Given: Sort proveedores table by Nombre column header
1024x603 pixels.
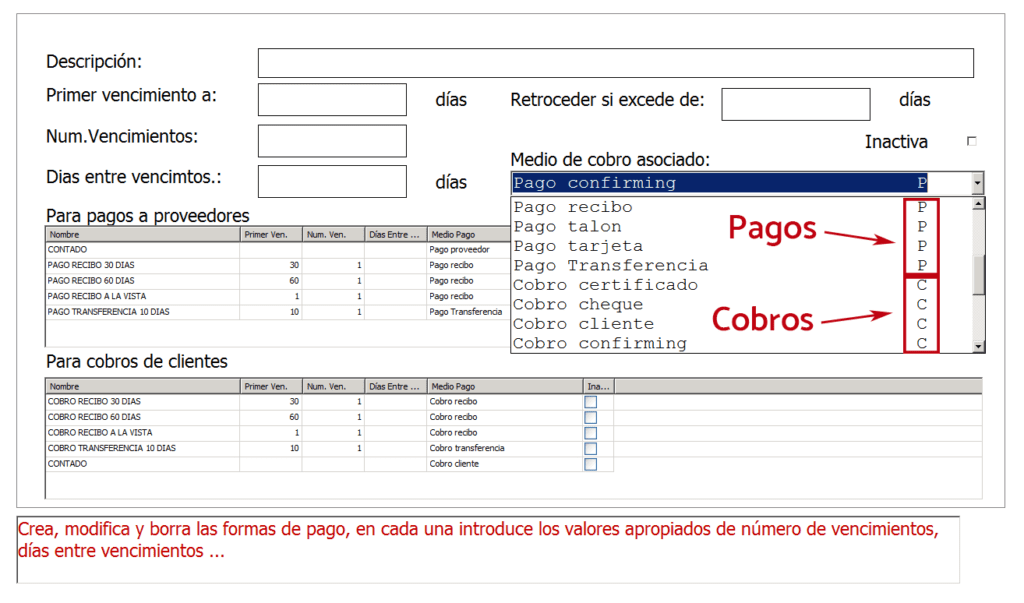Looking at the screenshot, I should [x=142, y=234].
